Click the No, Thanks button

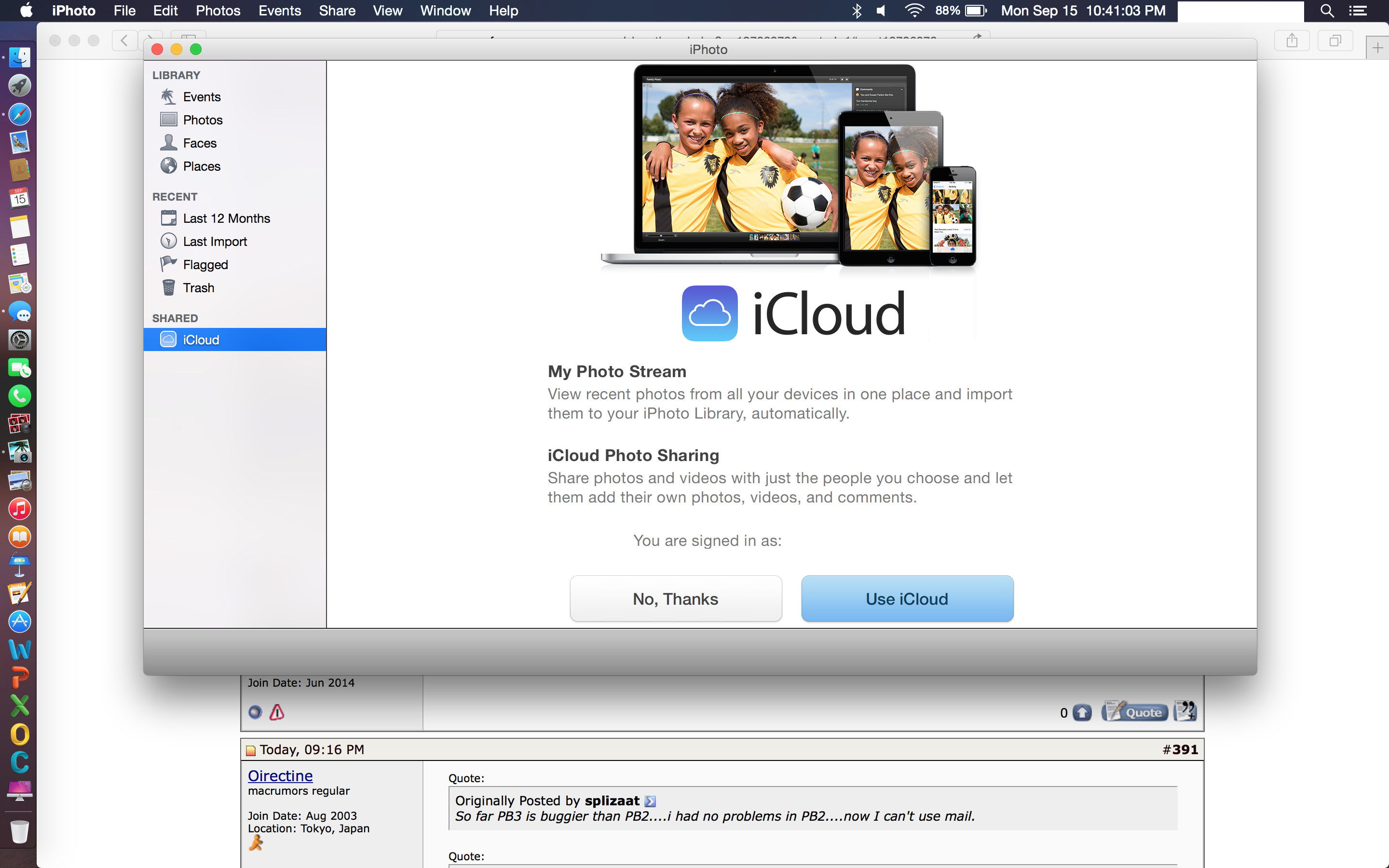675,599
